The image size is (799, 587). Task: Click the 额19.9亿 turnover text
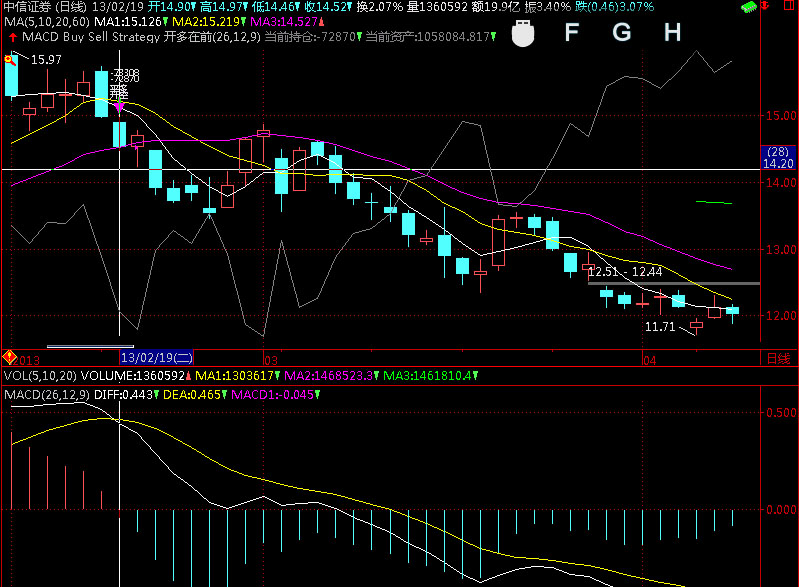pos(496,7)
